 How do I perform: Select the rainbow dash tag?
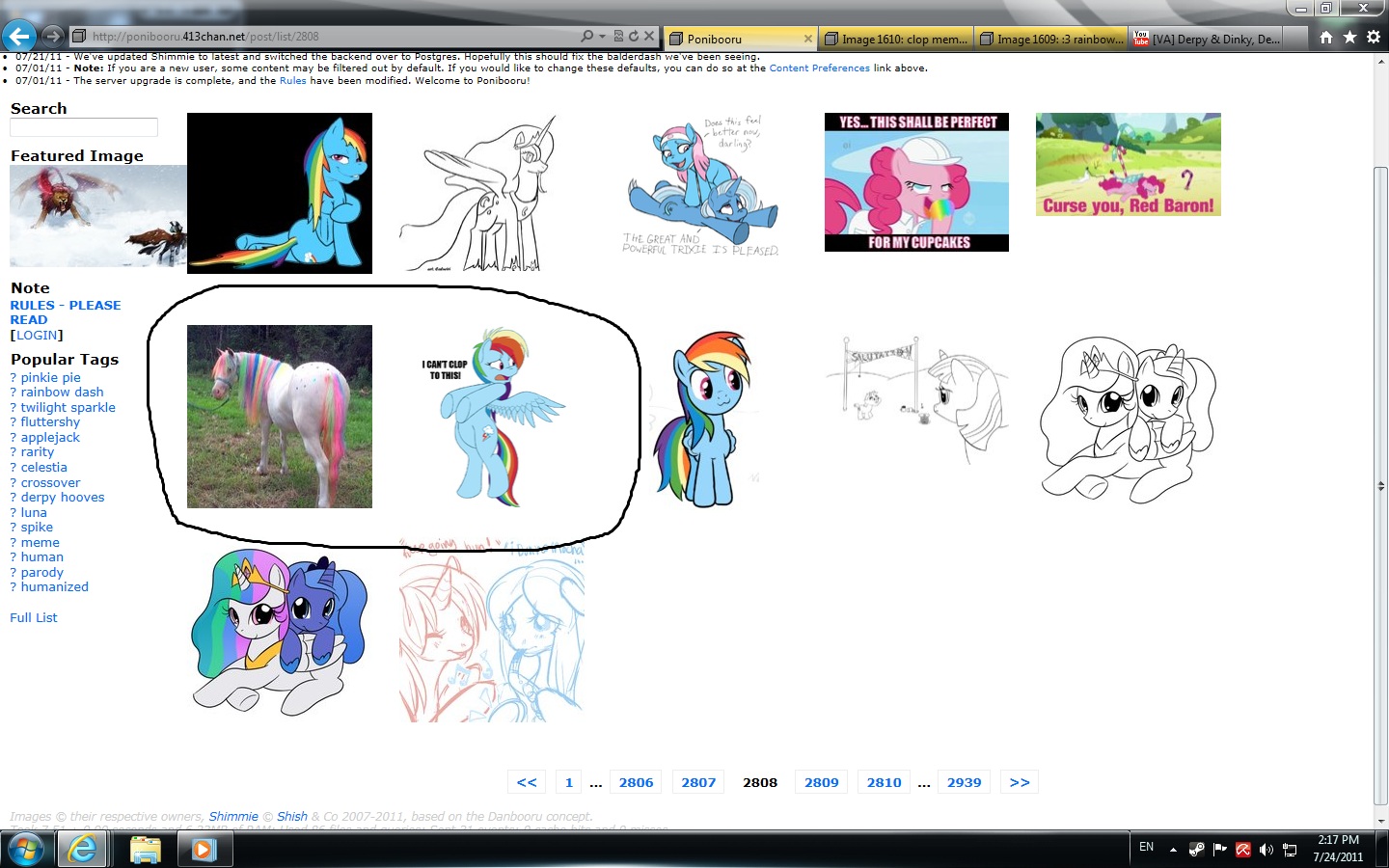pyautogui.click(x=62, y=393)
